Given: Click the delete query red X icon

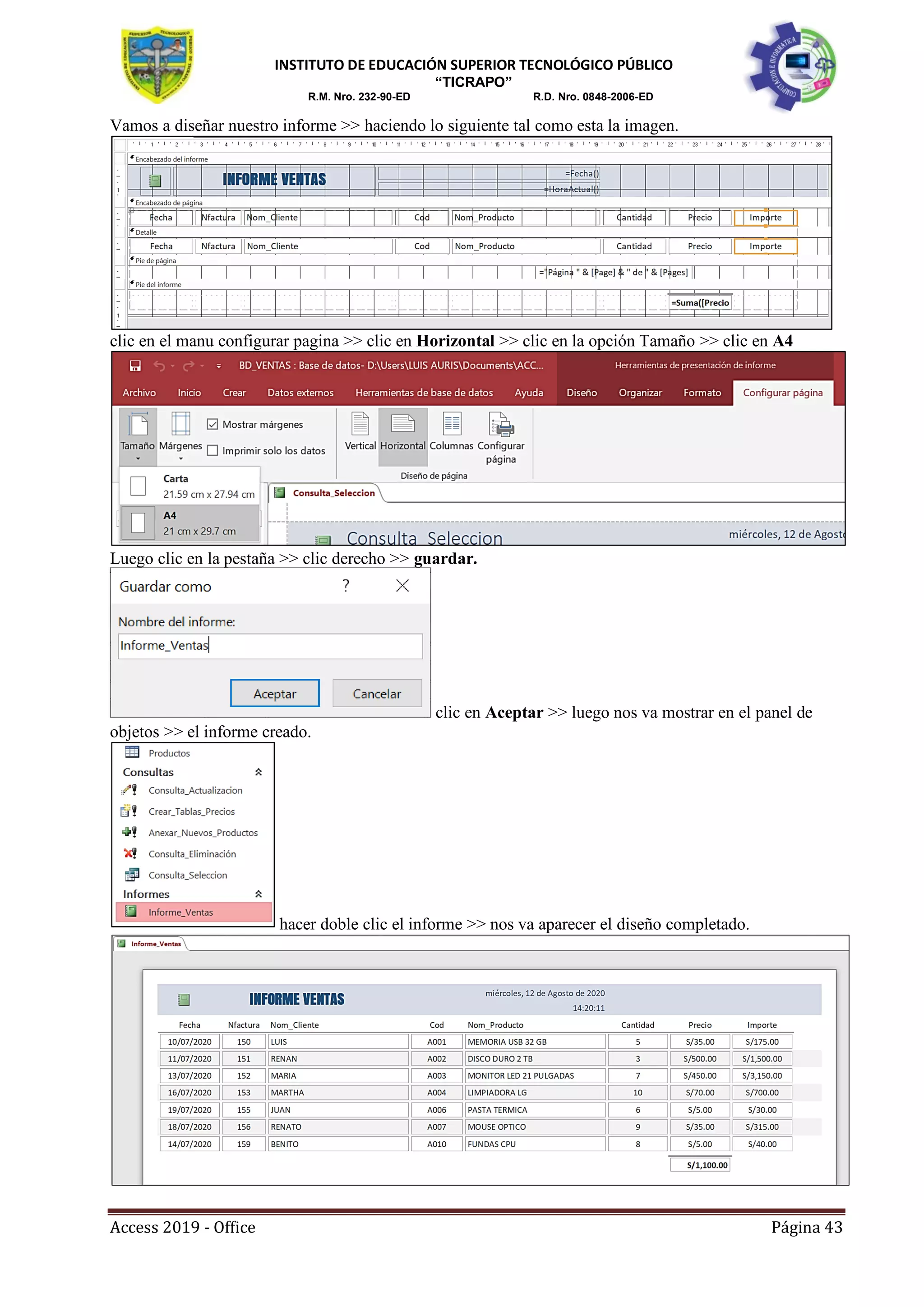Looking at the screenshot, I should point(130,853).
